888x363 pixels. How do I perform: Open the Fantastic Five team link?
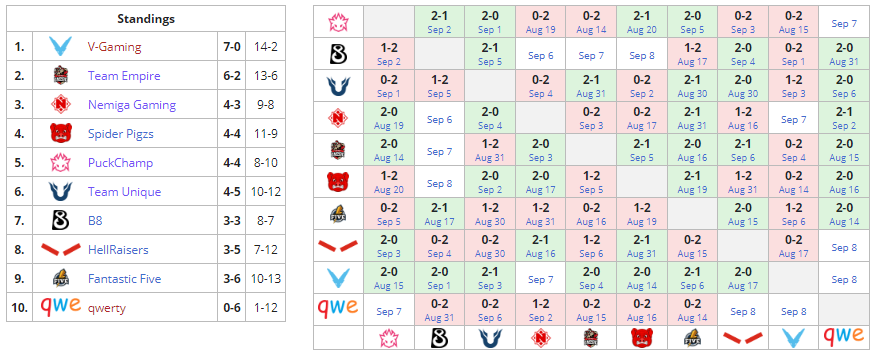(x=125, y=279)
